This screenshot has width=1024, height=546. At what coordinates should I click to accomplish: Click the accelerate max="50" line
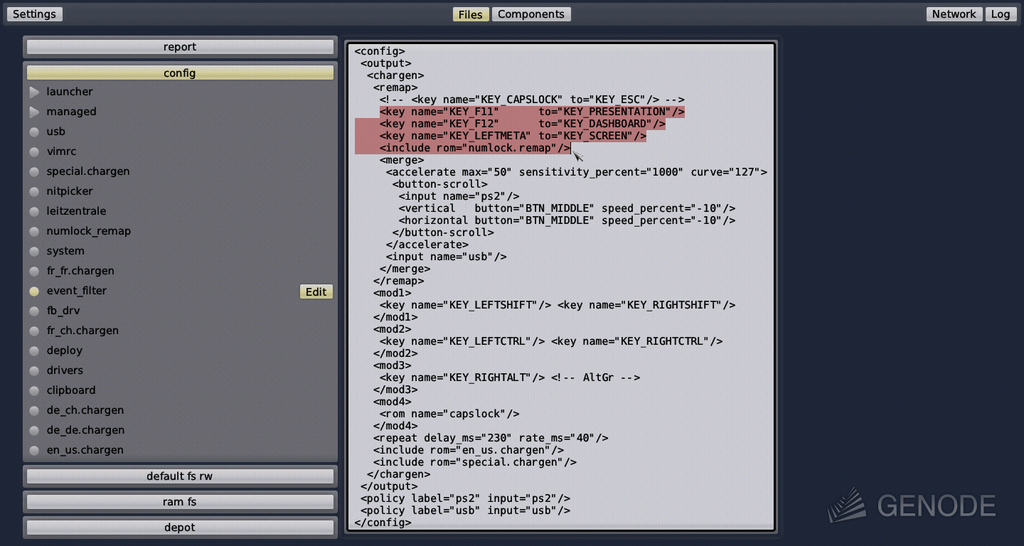577,172
